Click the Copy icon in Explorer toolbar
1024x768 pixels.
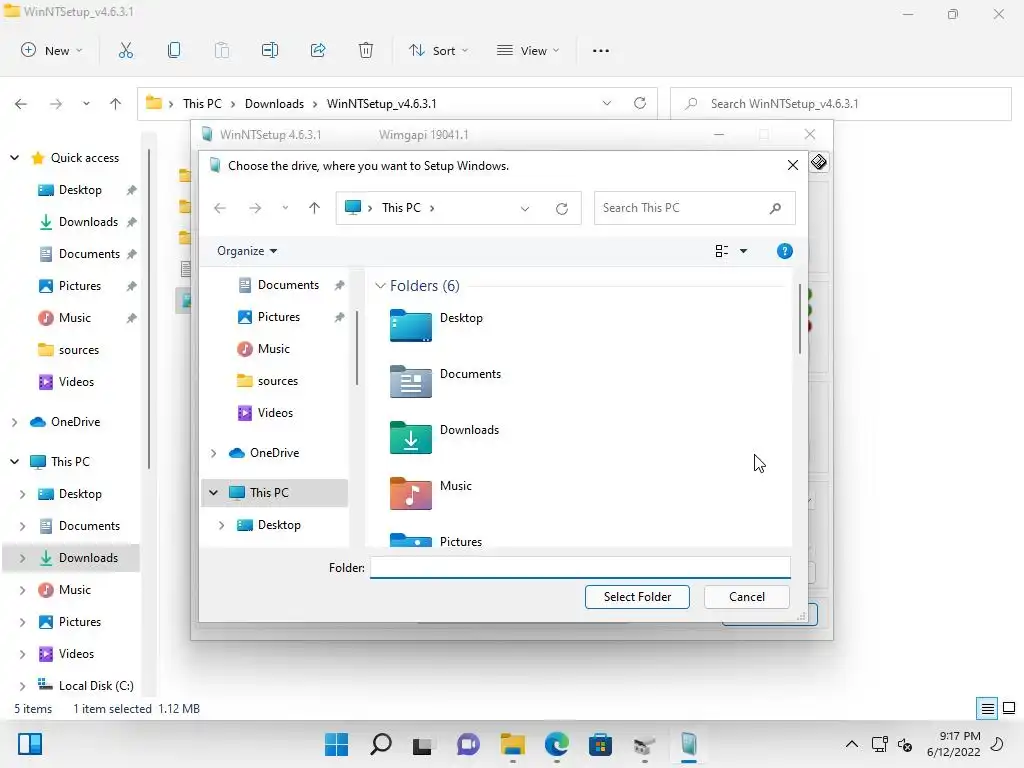pyautogui.click(x=174, y=50)
